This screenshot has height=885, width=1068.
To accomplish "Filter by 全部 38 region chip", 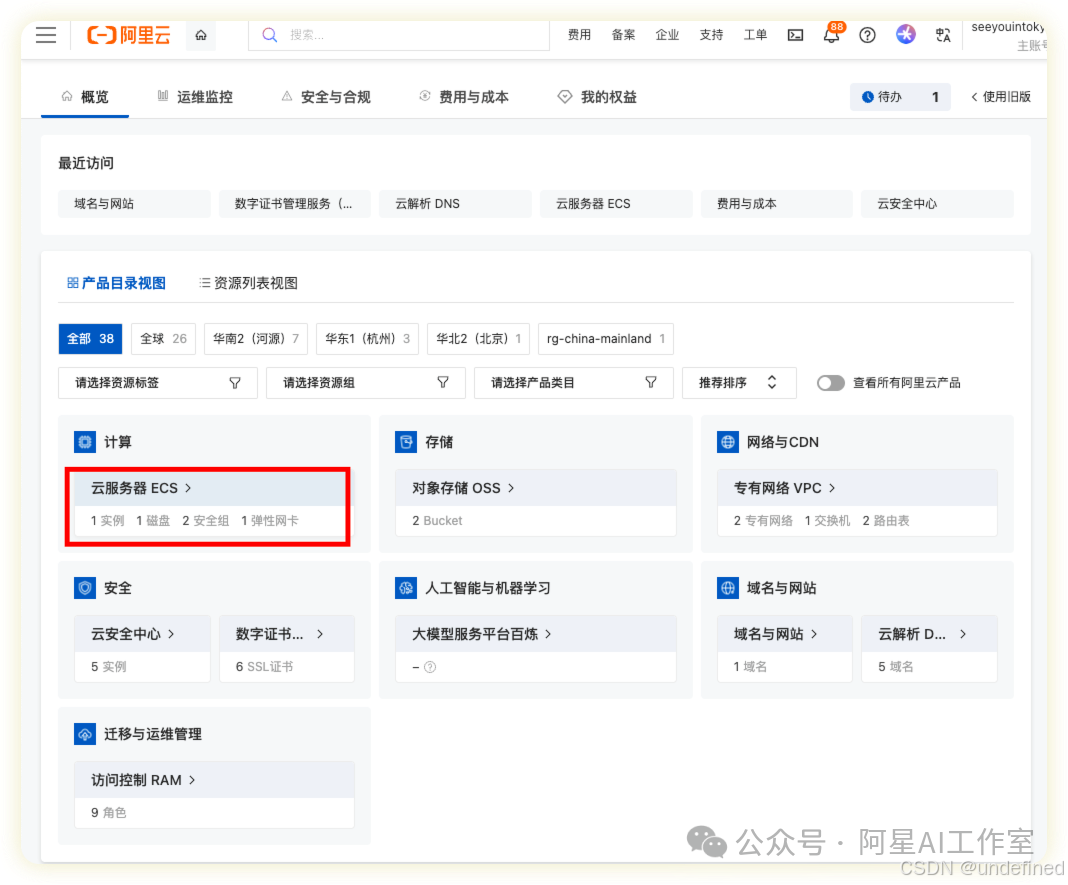I will [x=91, y=339].
